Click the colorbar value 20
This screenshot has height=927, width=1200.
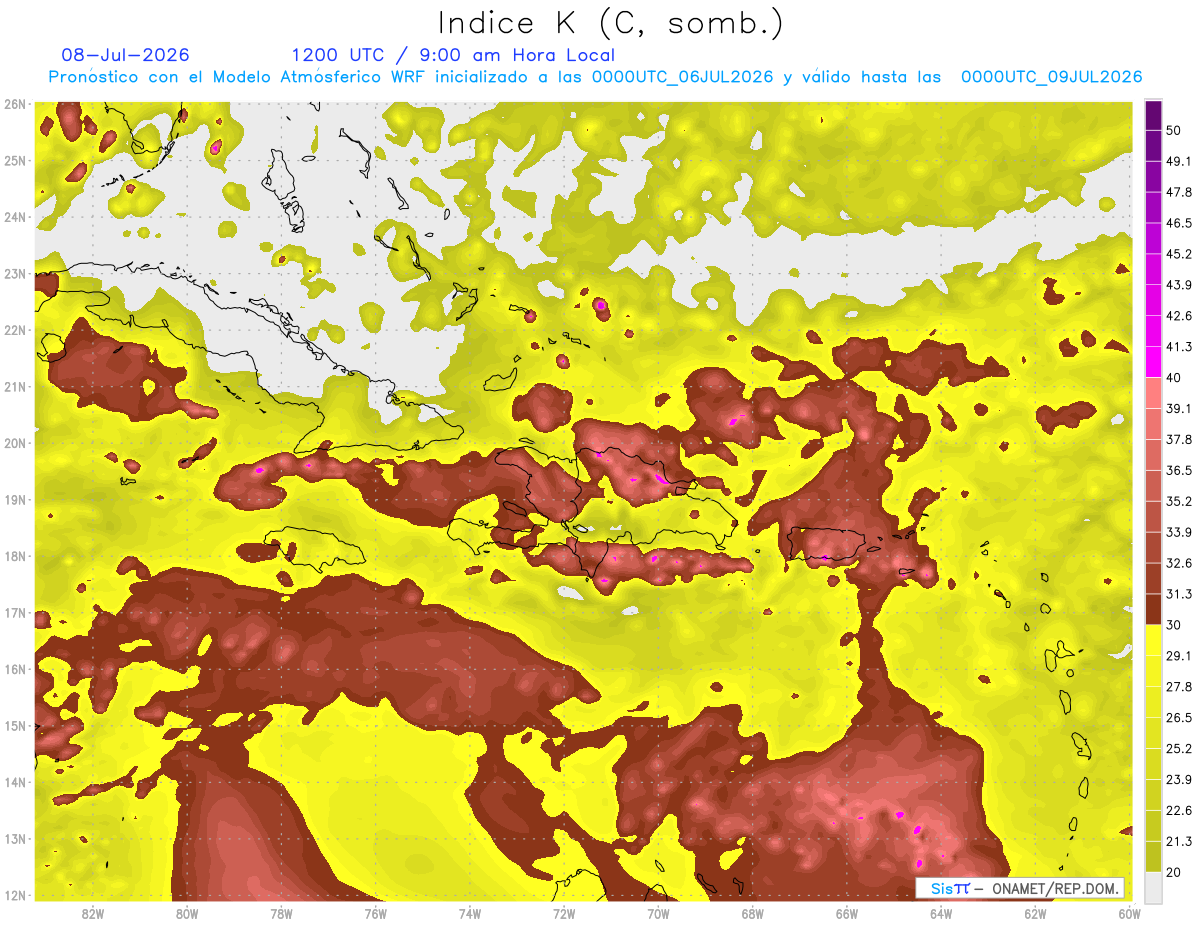(x=1174, y=872)
